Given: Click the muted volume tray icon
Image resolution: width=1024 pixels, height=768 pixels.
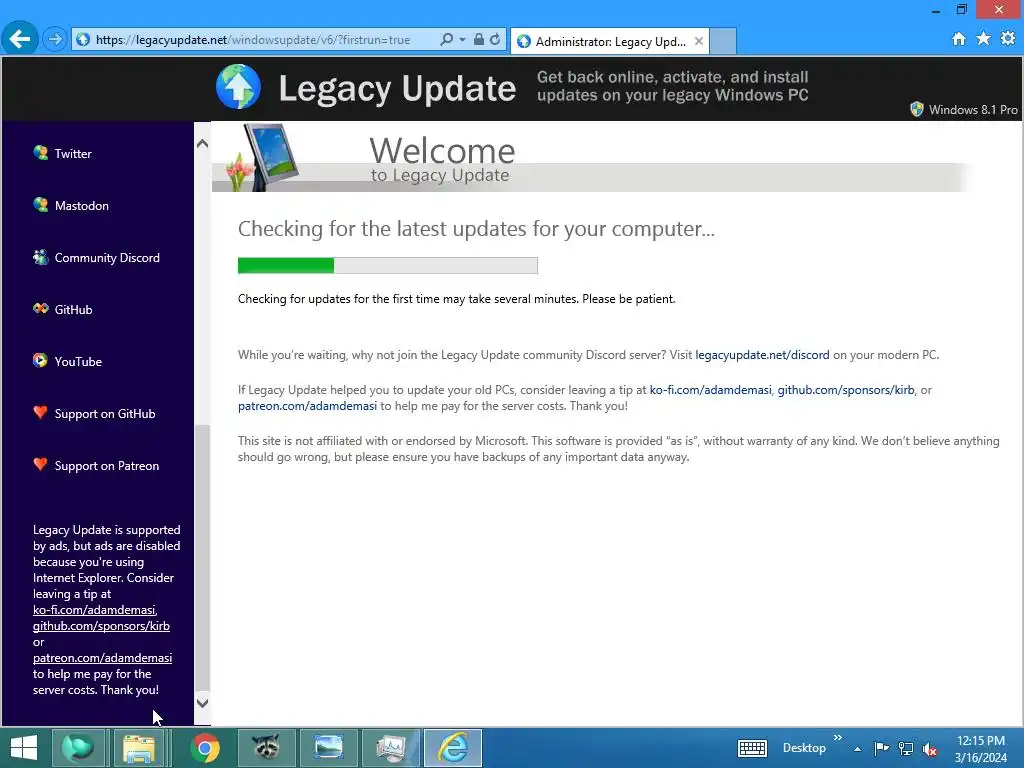Looking at the screenshot, I should click(x=930, y=748).
